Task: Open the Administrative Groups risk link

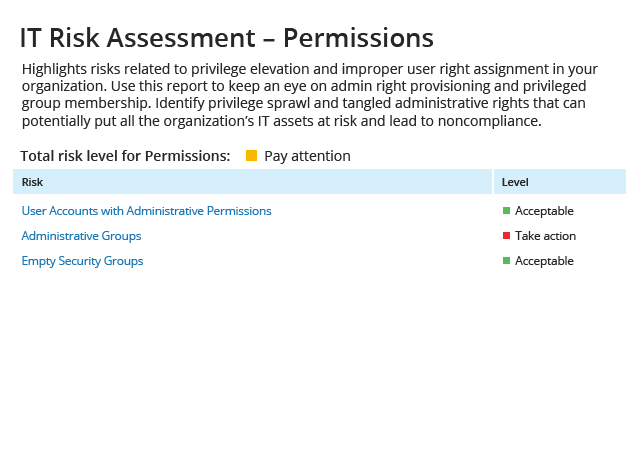Action: [x=81, y=236]
